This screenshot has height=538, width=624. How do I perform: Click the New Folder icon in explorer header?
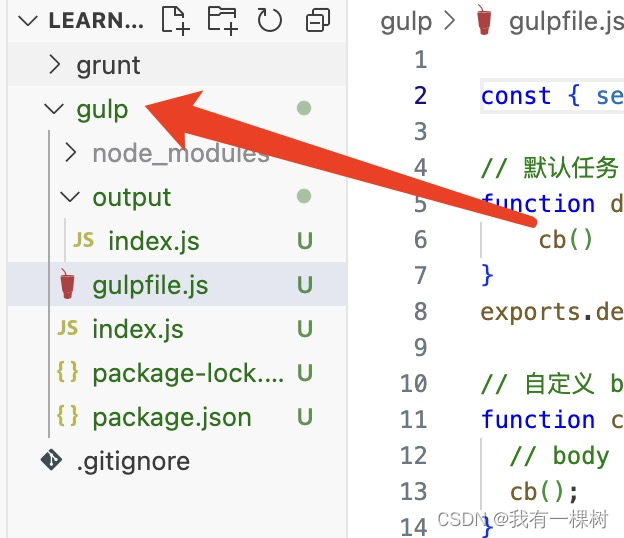point(222,21)
